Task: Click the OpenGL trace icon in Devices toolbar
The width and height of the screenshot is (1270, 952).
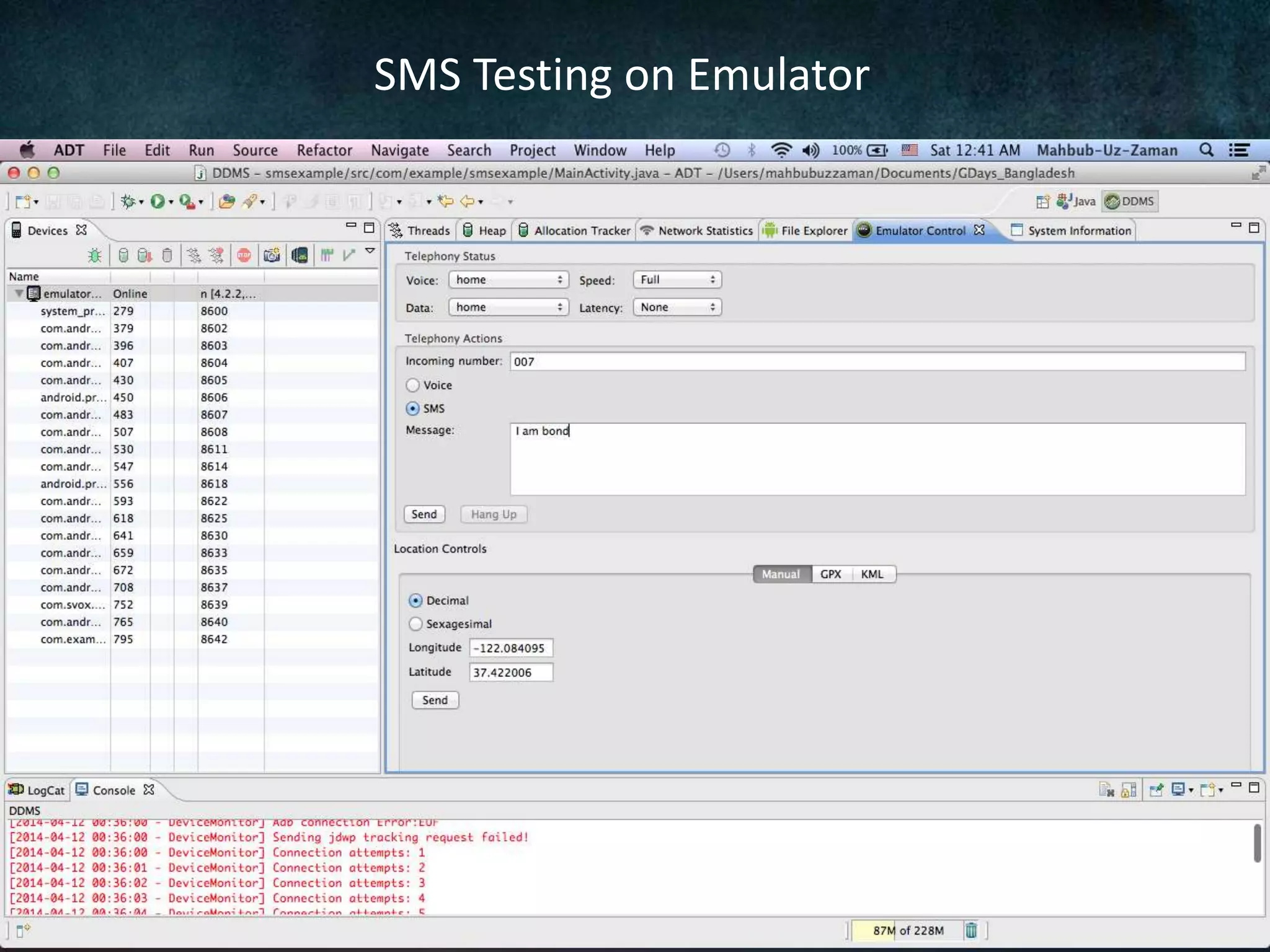Action: (x=349, y=255)
